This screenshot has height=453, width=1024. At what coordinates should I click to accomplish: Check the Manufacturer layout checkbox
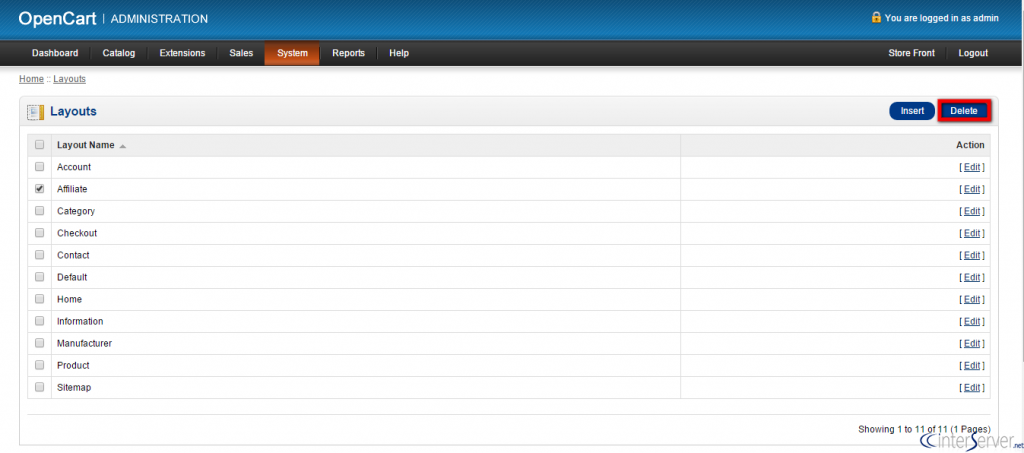coord(39,343)
